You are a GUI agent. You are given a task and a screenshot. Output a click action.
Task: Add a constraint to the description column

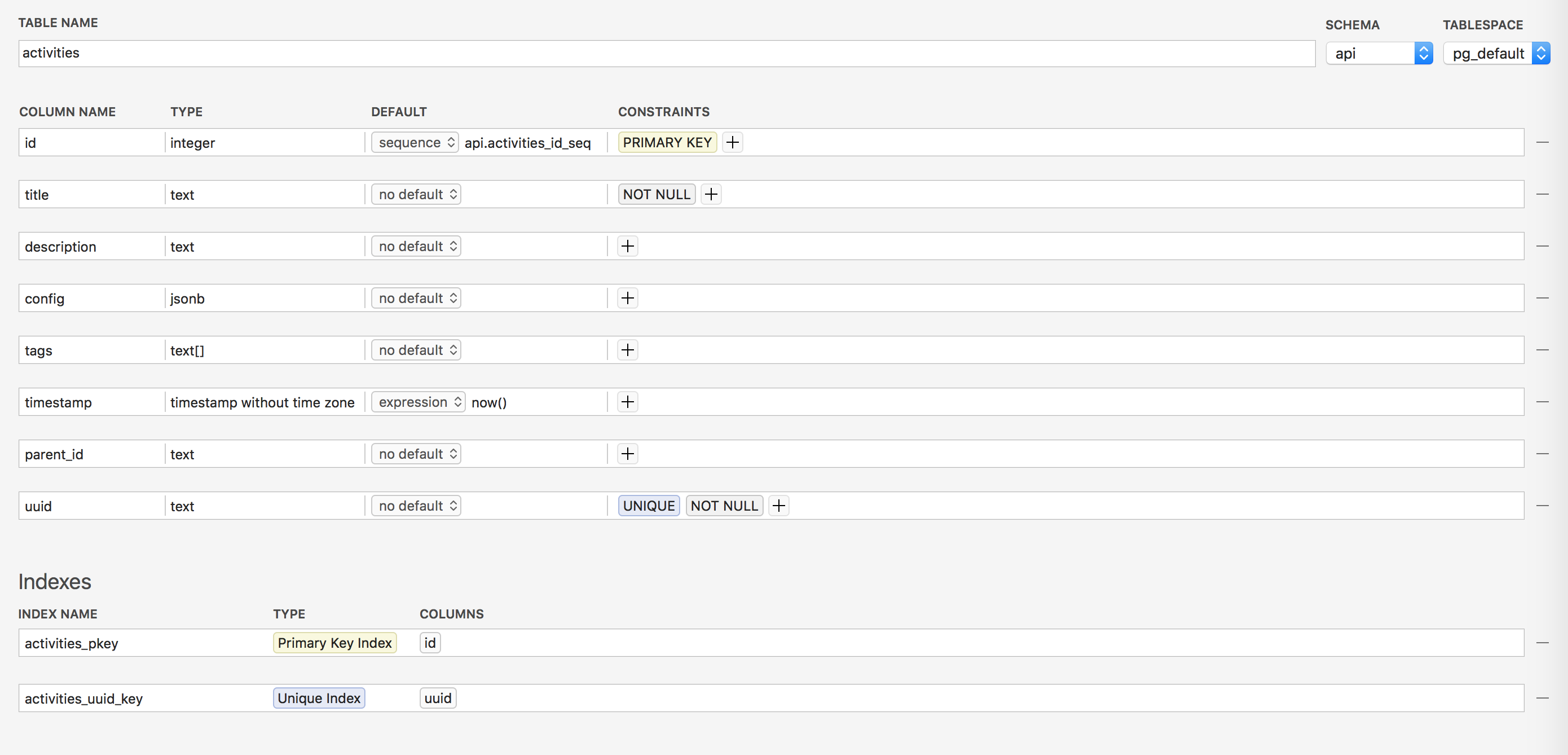pyautogui.click(x=628, y=246)
